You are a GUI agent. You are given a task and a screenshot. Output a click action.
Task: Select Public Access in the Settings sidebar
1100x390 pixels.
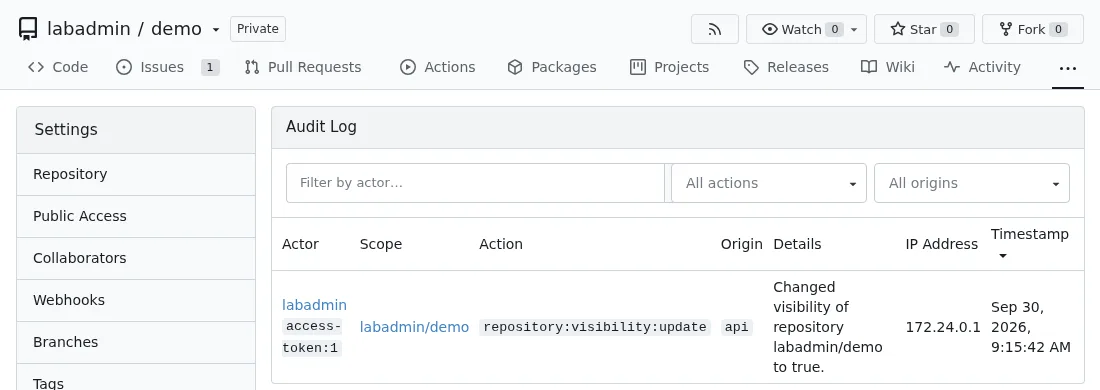click(x=136, y=216)
